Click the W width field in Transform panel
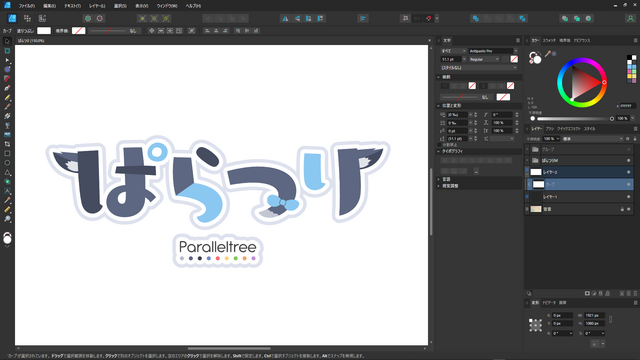The height and width of the screenshot is (360, 640). pyautogui.click(x=594, y=315)
